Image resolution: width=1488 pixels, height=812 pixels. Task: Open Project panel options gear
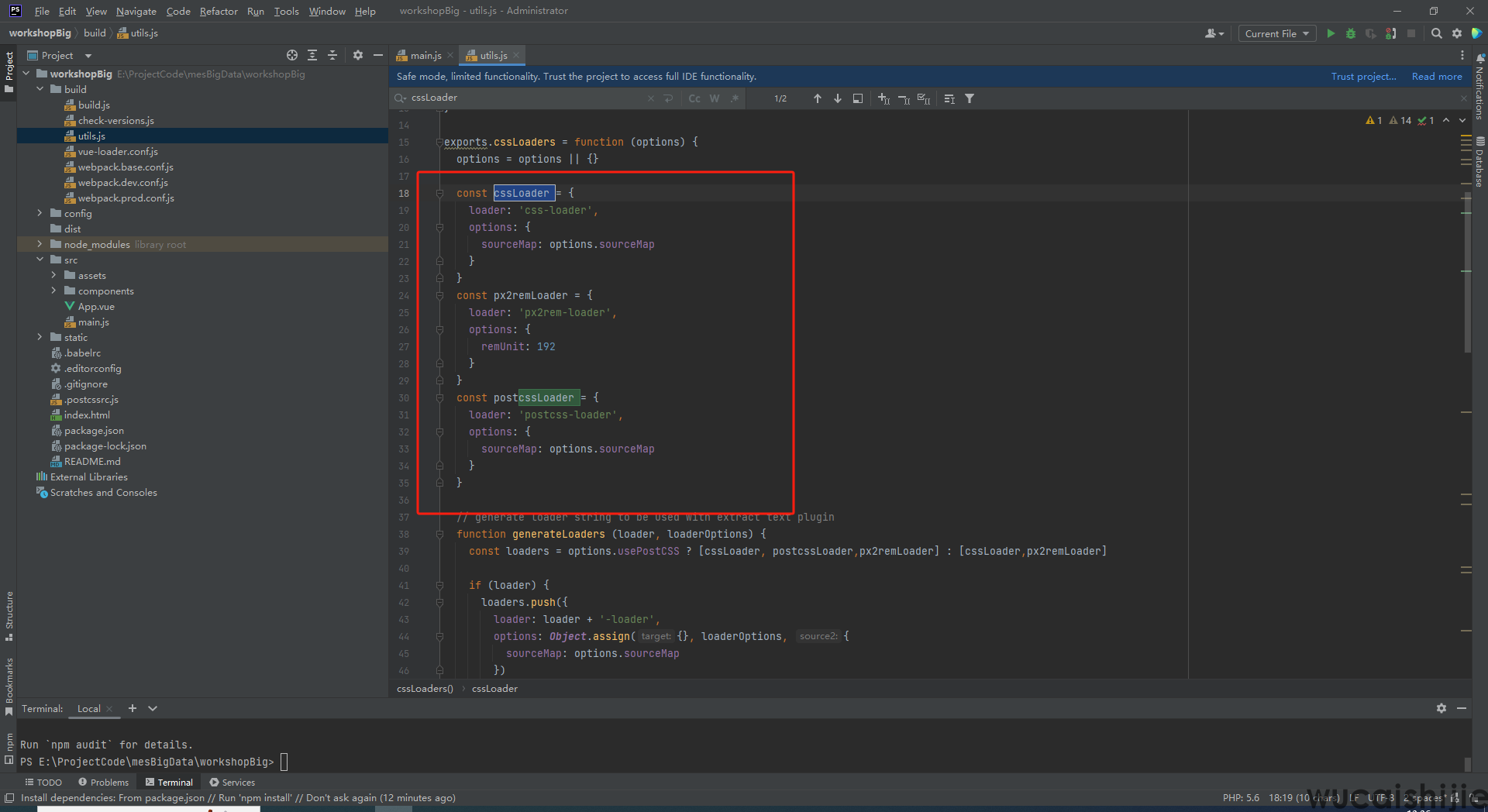[x=357, y=55]
